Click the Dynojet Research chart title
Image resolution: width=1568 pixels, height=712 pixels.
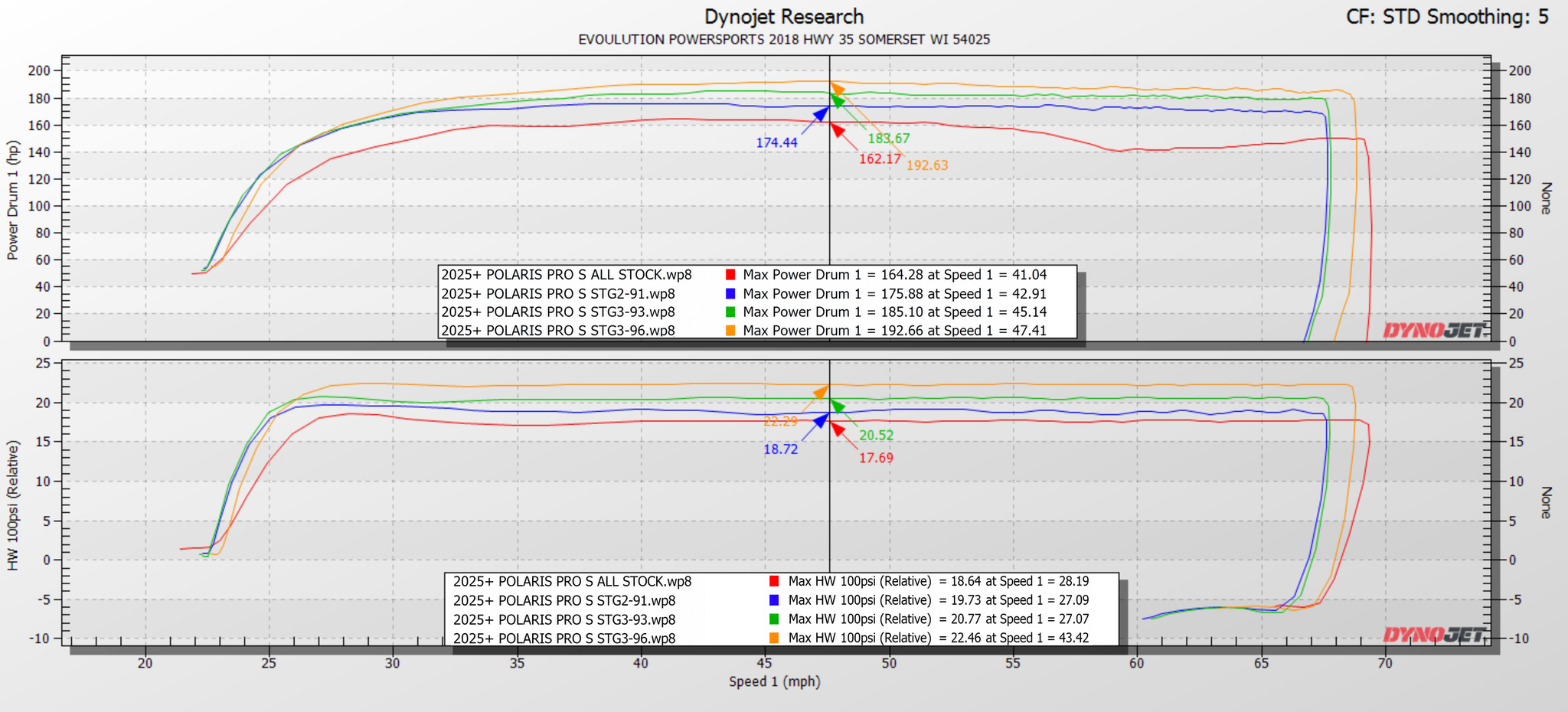coord(784,16)
